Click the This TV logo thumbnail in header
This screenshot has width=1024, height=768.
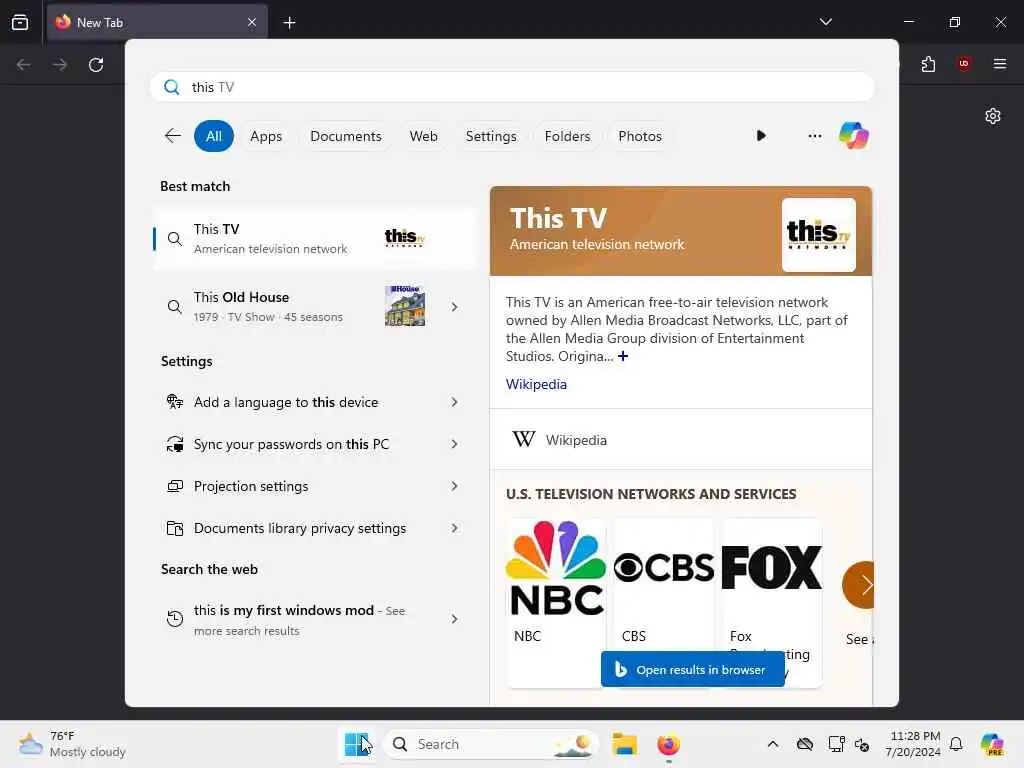click(818, 235)
